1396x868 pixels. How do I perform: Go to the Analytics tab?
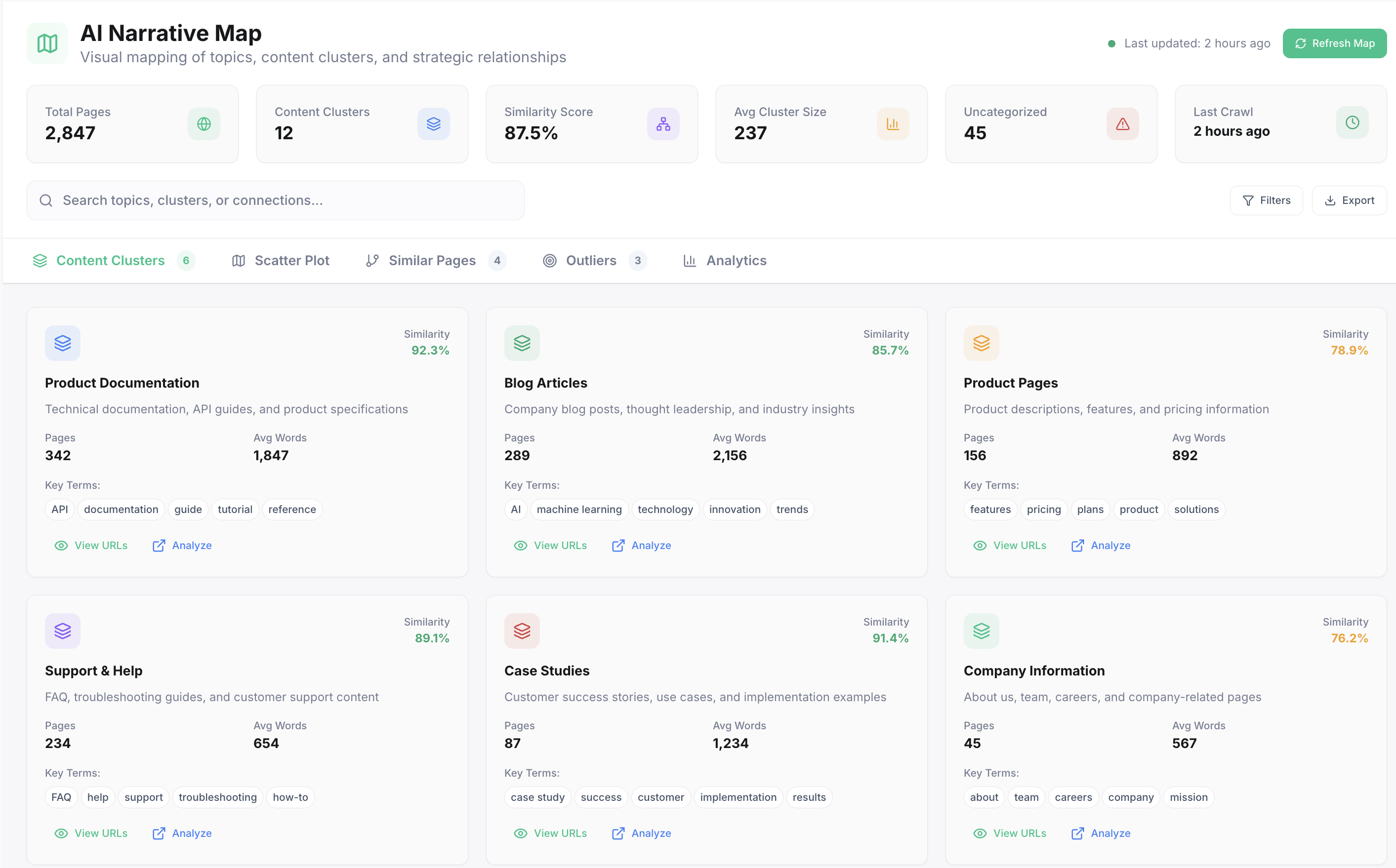coord(725,261)
